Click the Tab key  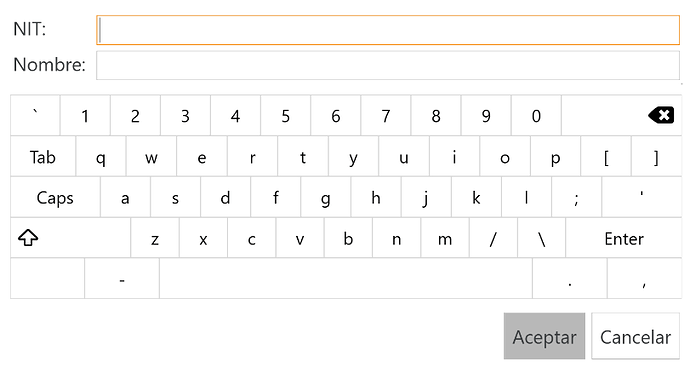coord(43,157)
